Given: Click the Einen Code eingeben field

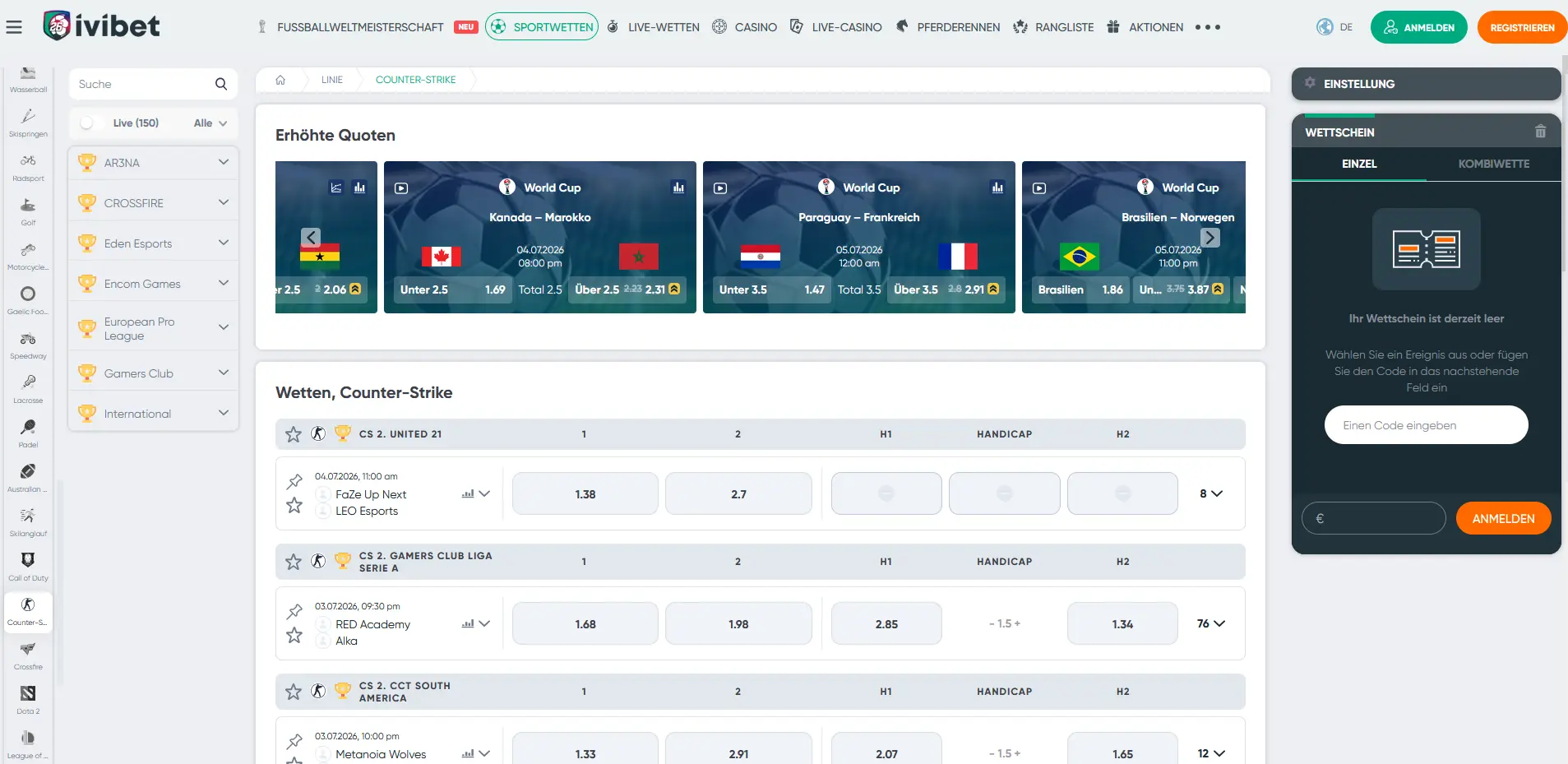Looking at the screenshot, I should (1426, 425).
